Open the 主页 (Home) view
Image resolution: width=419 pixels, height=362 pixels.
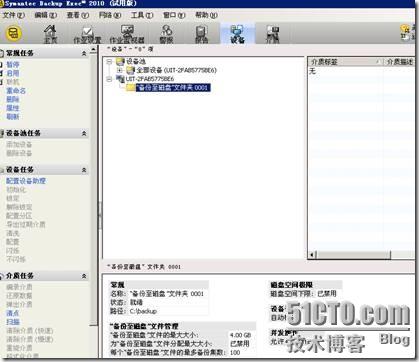pyautogui.click(x=50, y=34)
